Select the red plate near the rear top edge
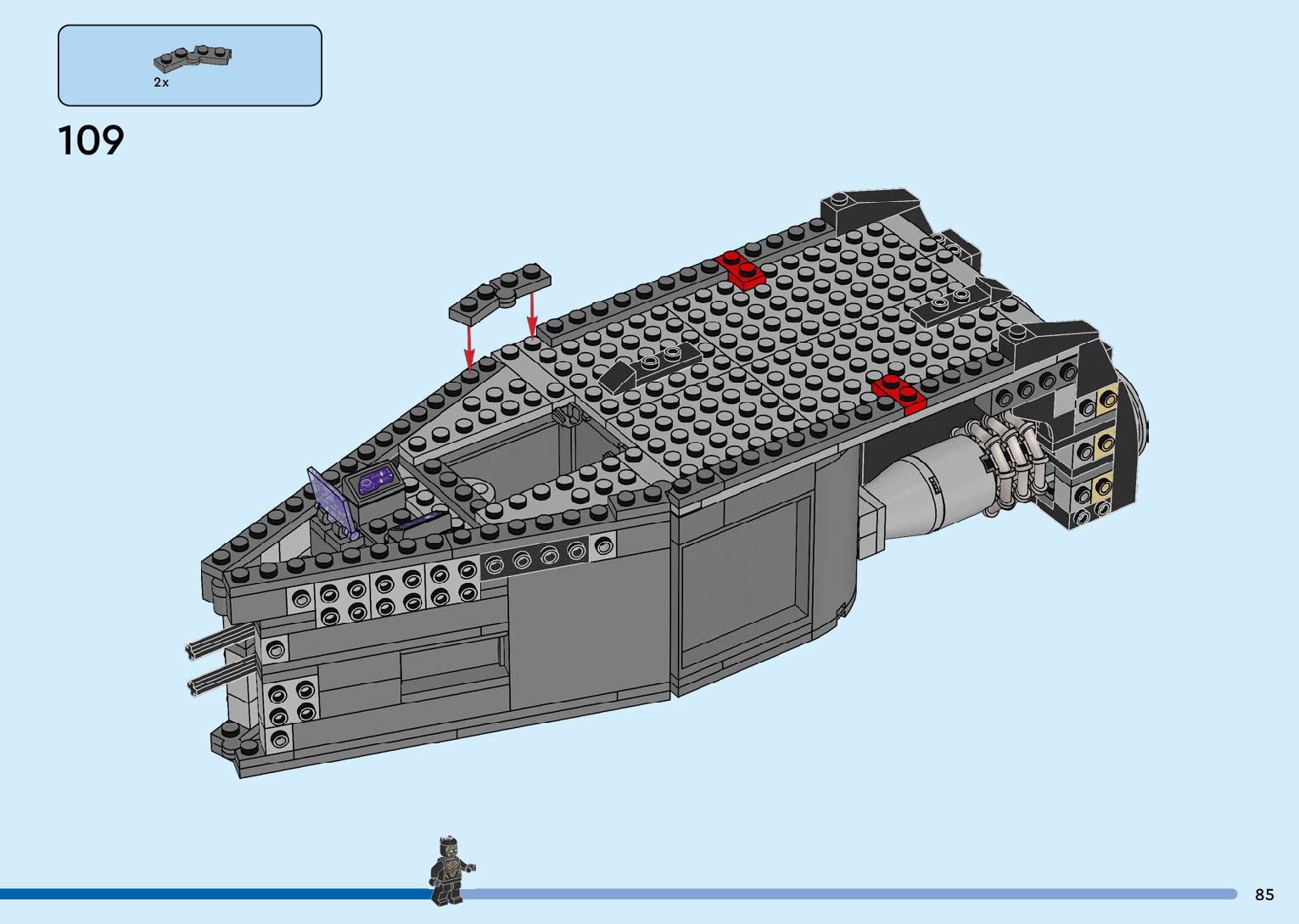Screen dimensions: 1299x924 tap(741, 268)
